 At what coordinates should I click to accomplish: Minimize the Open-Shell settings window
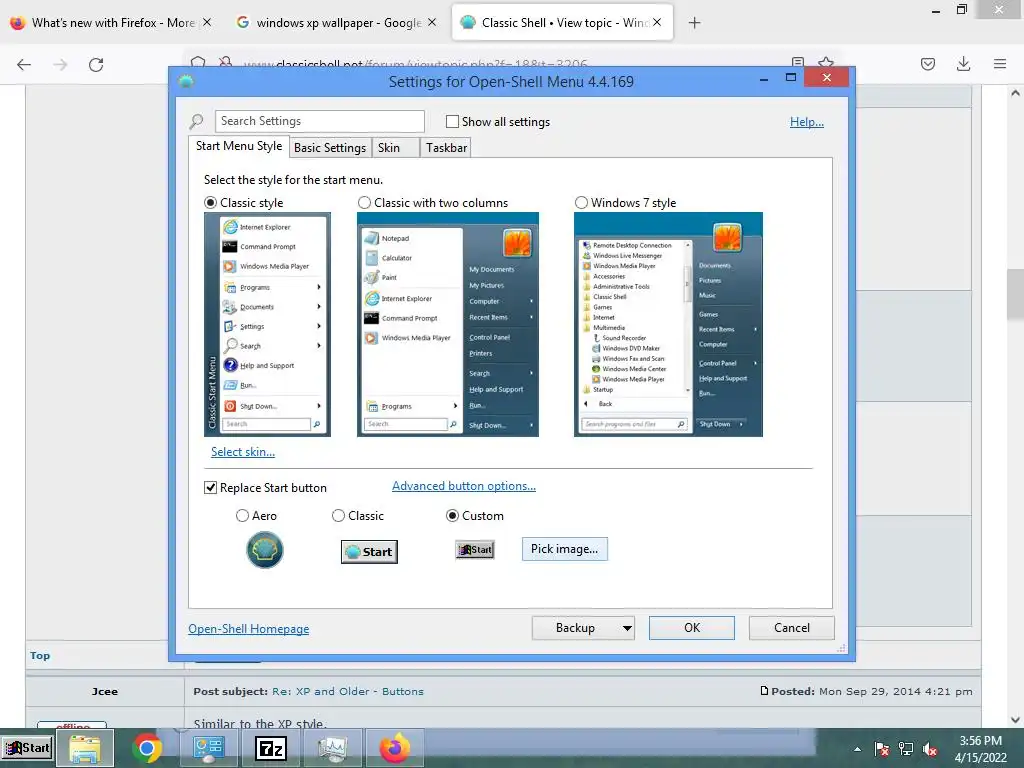pyautogui.click(x=763, y=79)
